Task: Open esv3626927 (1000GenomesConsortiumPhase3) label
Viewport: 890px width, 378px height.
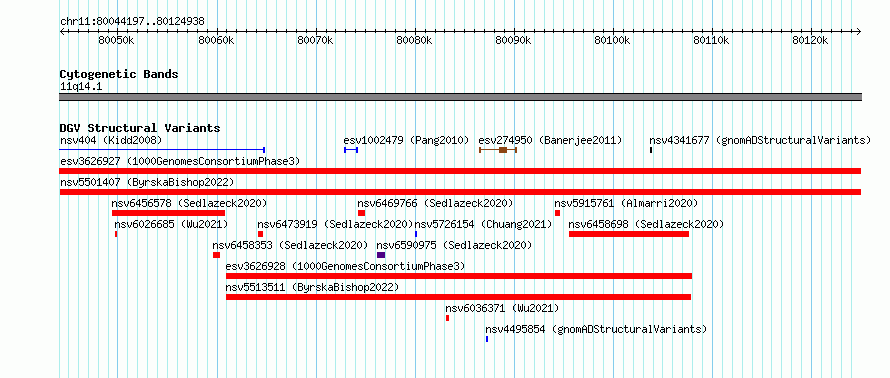Action: (x=180, y=161)
